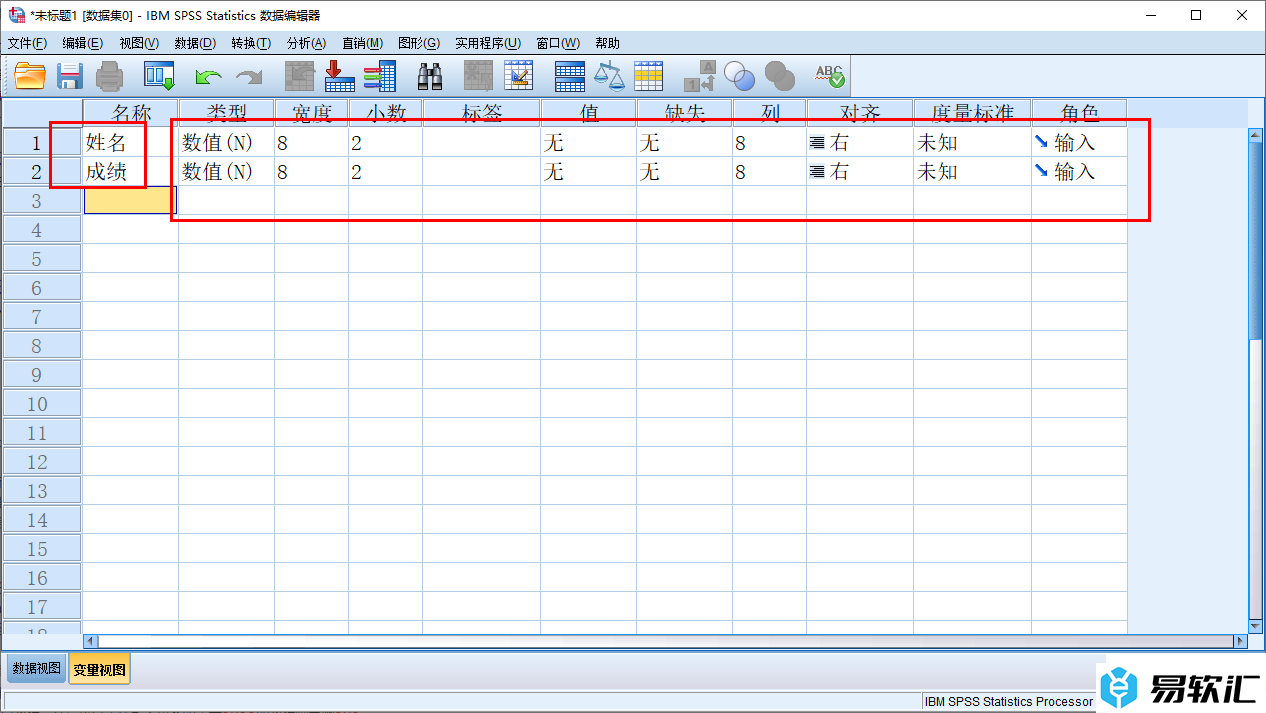The height and width of the screenshot is (713, 1266).
Task: Open the Variables information icon
Action: coord(380,76)
